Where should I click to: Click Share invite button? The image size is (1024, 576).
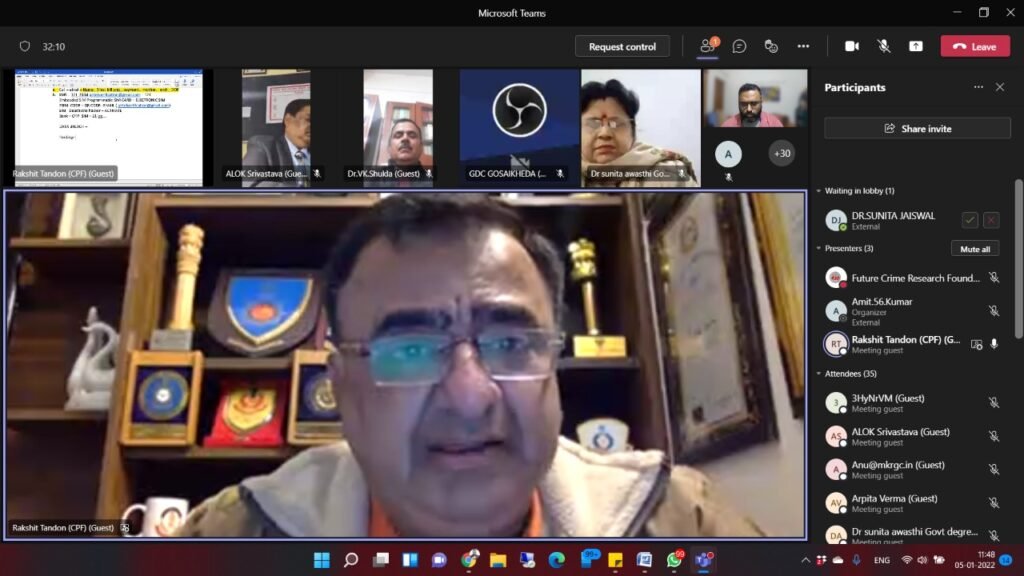pyautogui.click(x=918, y=129)
